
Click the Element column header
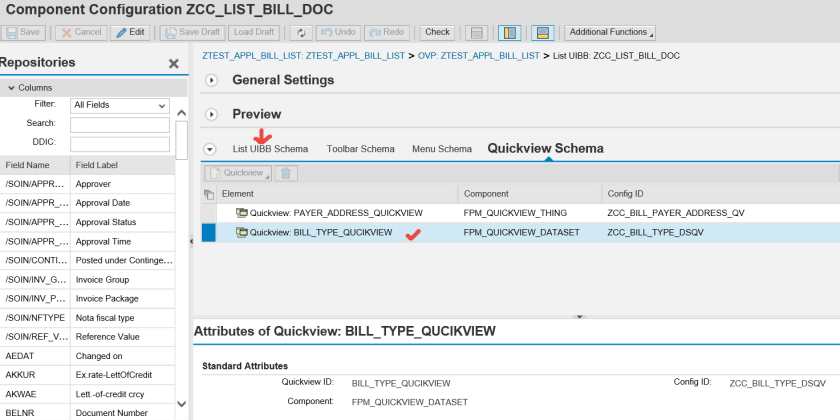pos(338,194)
